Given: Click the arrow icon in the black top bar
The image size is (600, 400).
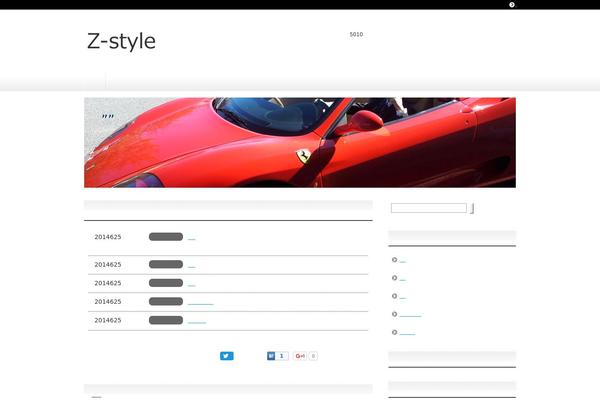Looking at the screenshot, I should [x=512, y=5].
